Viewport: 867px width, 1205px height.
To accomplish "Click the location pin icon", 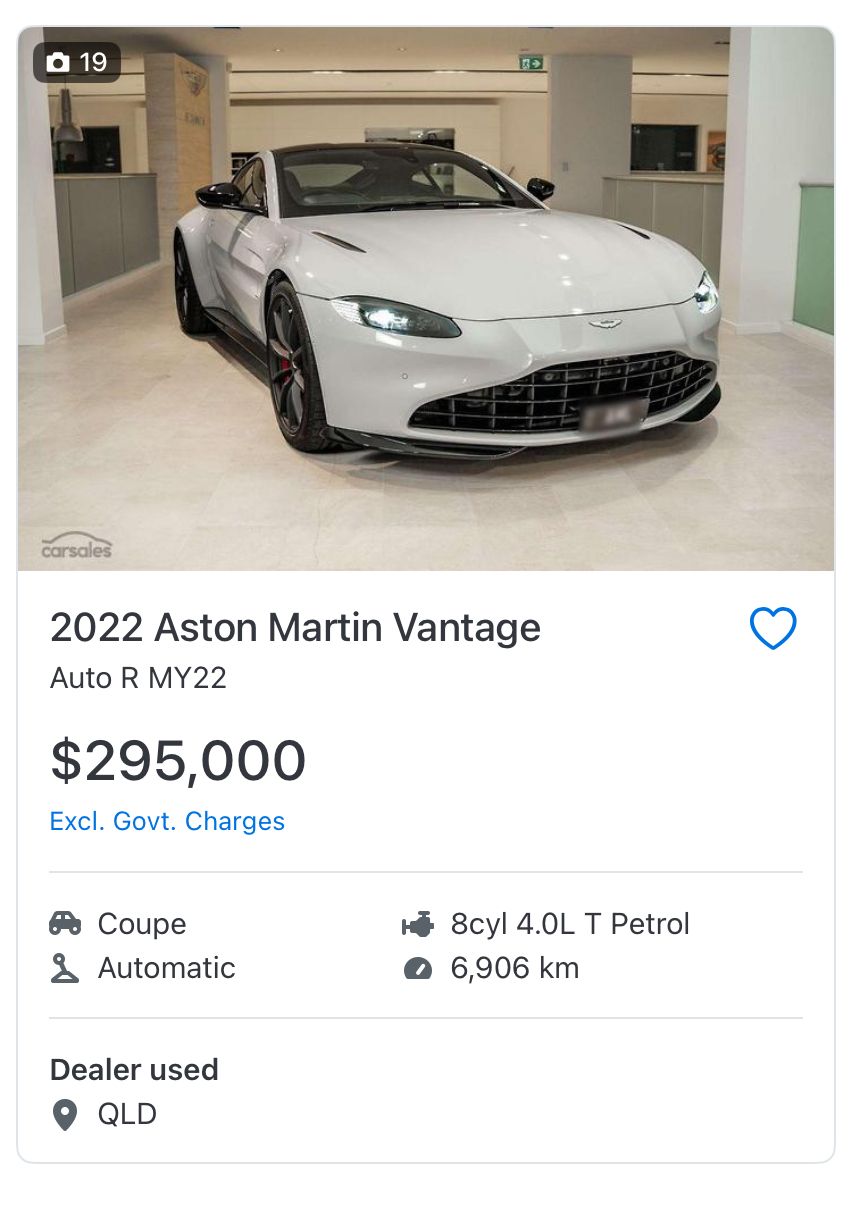I will [65, 1114].
